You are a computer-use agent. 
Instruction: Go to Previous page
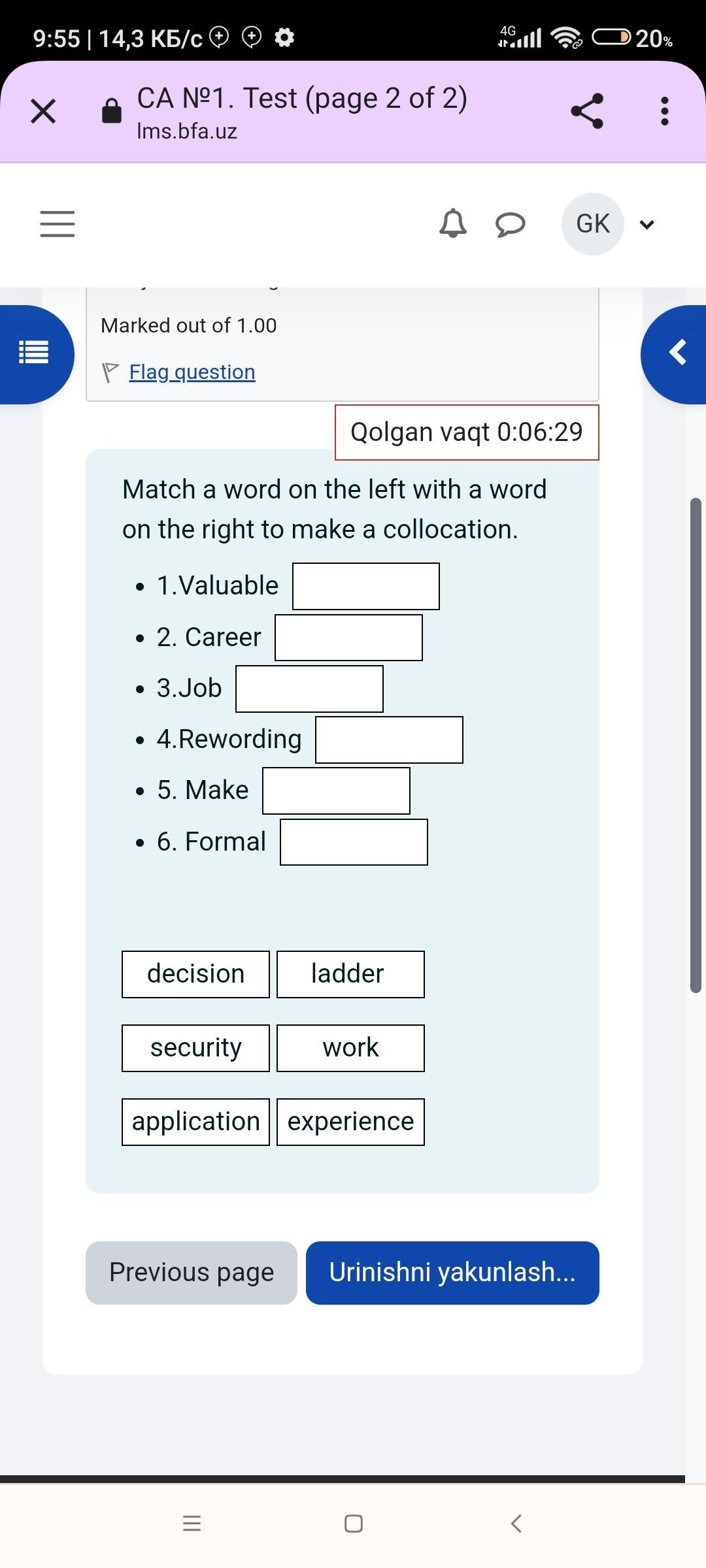point(191,1273)
